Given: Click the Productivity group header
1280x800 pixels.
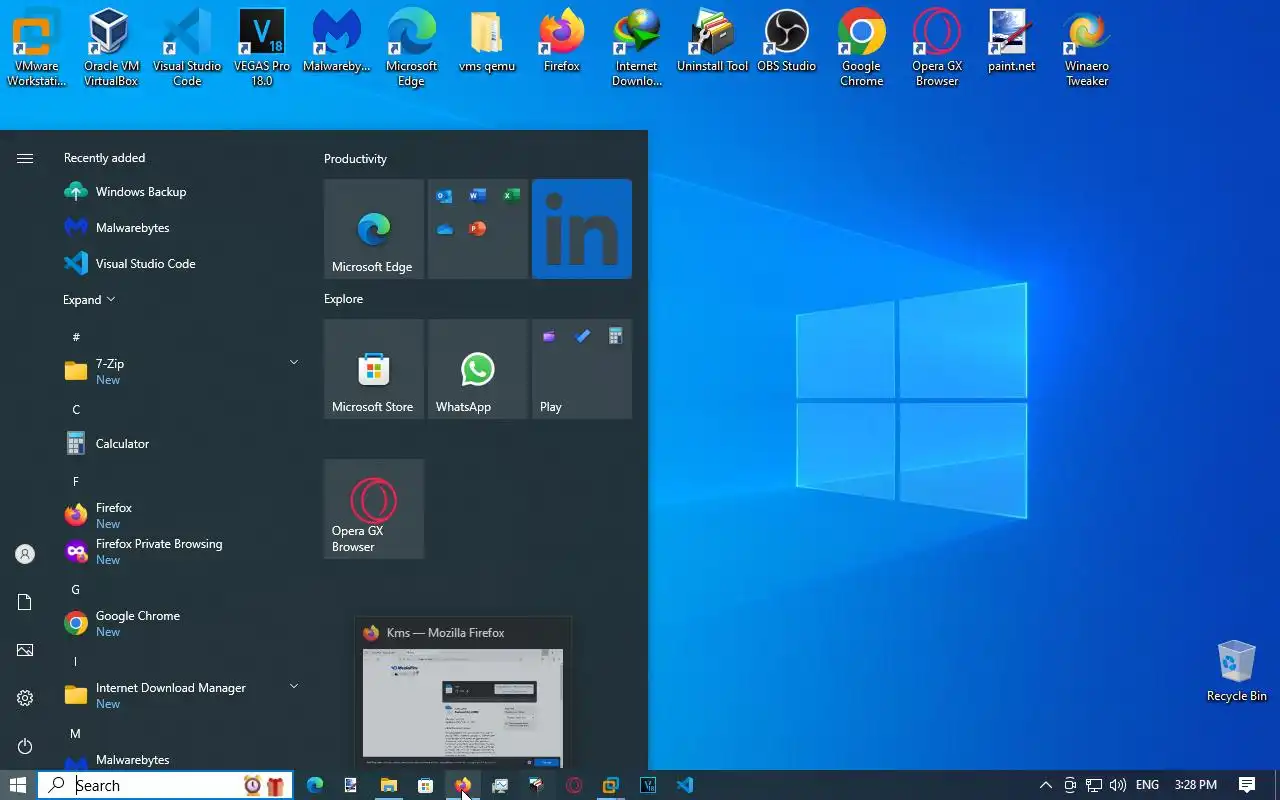Looking at the screenshot, I should [355, 159].
